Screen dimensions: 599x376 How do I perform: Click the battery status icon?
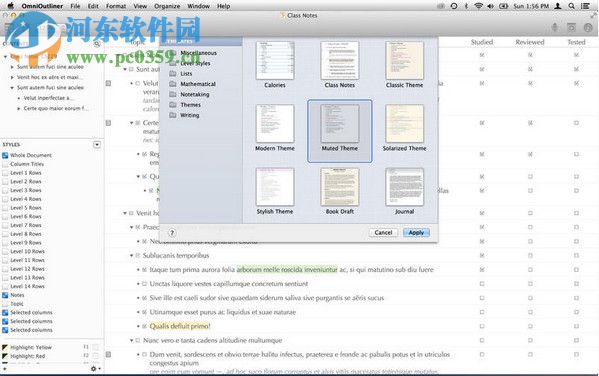(503, 6)
